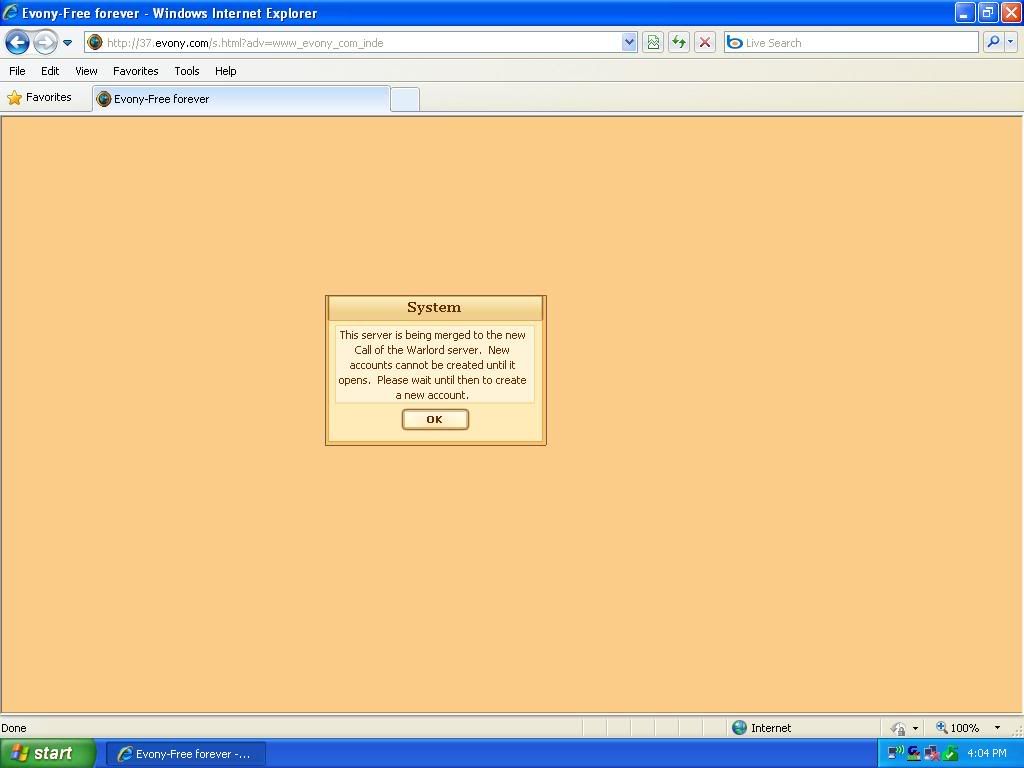Open a new blank tab
The width and height of the screenshot is (1024, 768).
(x=405, y=99)
